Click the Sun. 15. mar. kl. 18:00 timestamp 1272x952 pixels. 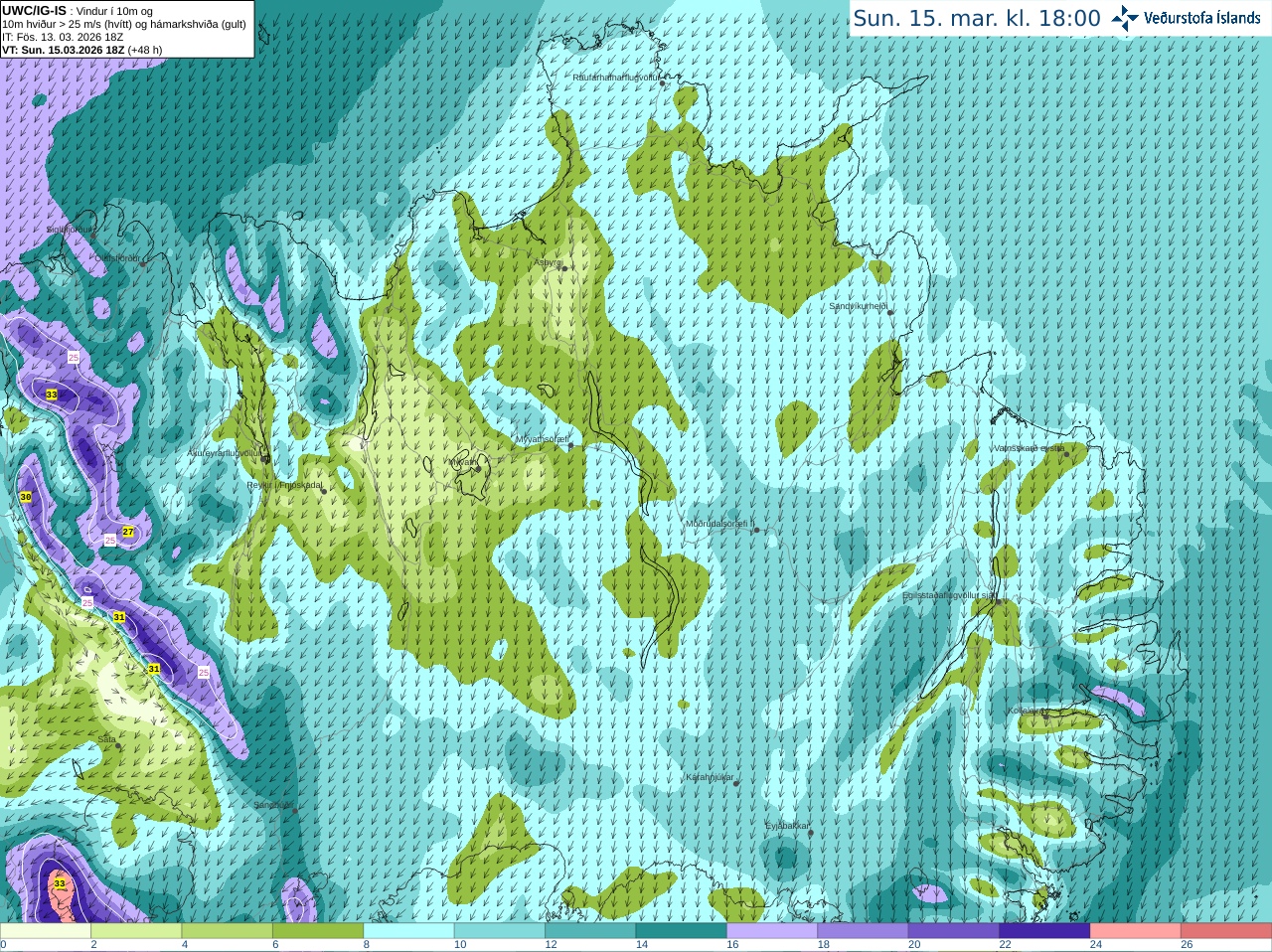[x=977, y=18]
